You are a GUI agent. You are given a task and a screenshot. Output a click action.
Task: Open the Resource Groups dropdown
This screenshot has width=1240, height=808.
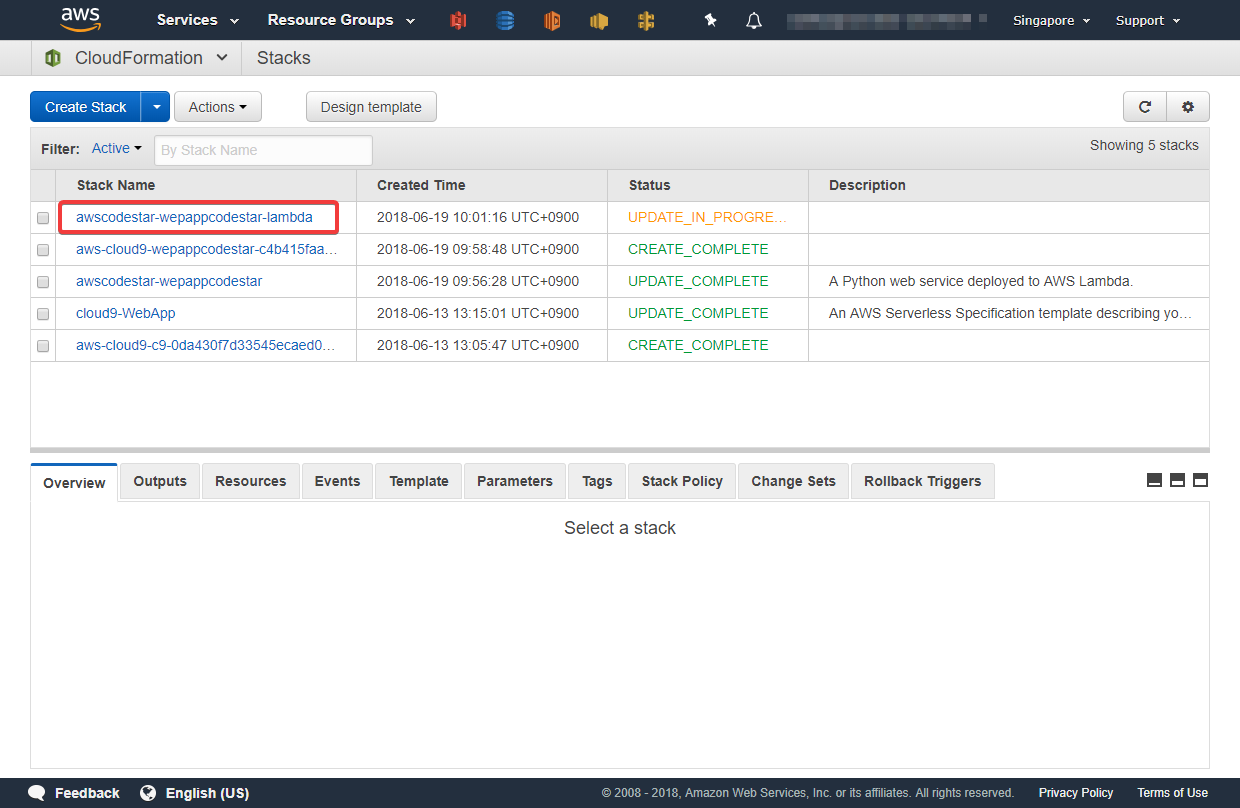point(341,20)
